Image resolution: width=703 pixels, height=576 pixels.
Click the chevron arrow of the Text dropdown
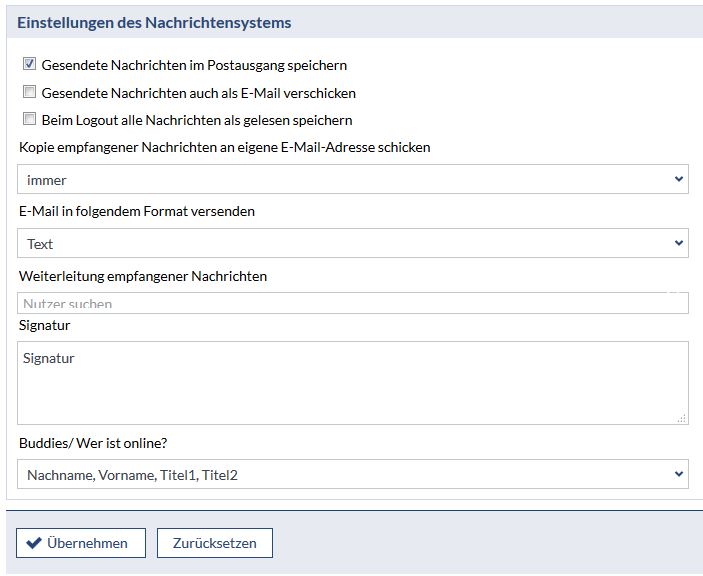679,243
